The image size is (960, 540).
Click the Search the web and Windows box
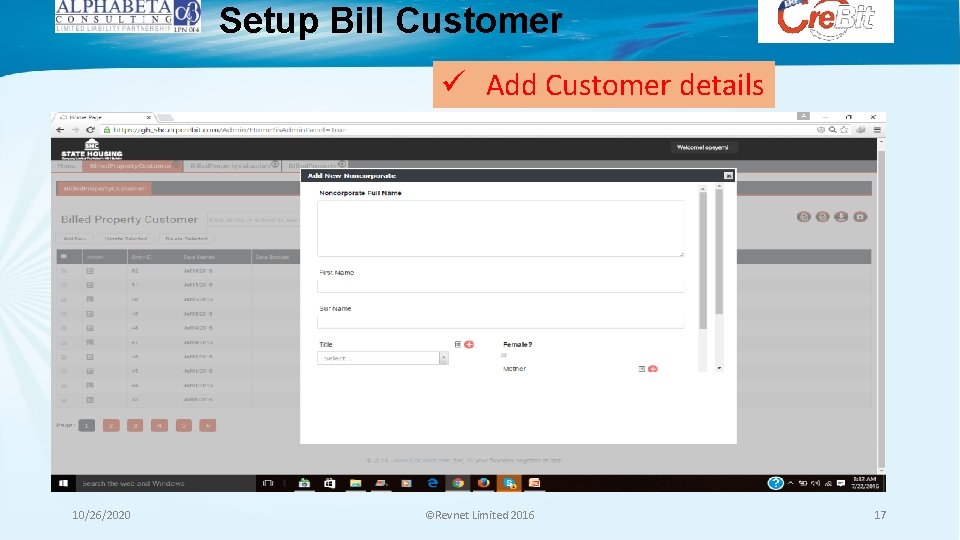click(165, 483)
